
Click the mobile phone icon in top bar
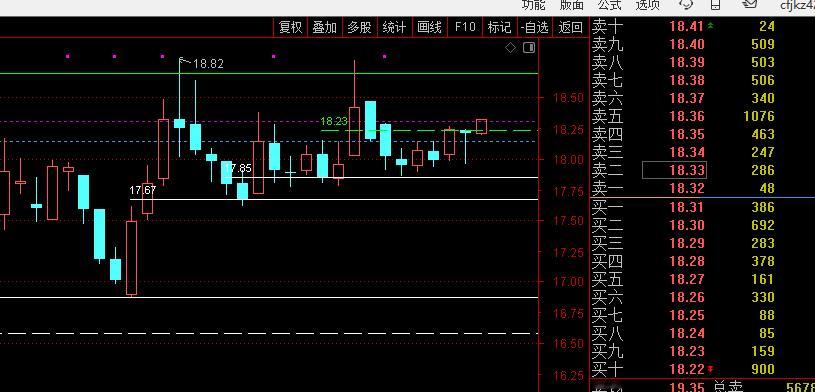click(716, 4)
